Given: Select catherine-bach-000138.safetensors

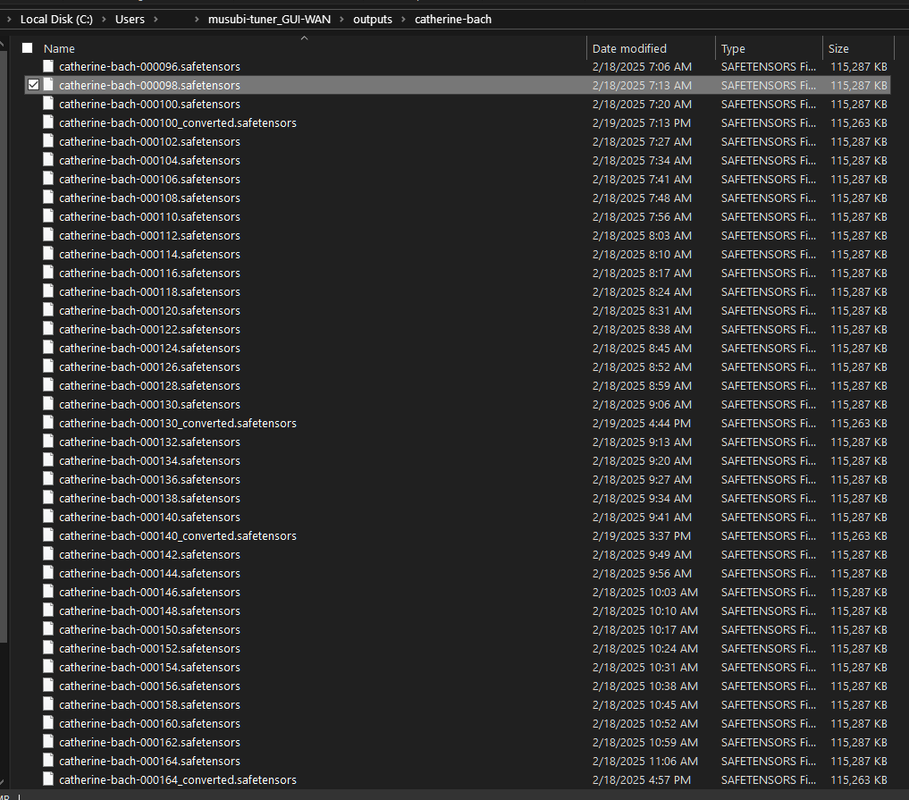Looking at the screenshot, I should pos(149,498).
